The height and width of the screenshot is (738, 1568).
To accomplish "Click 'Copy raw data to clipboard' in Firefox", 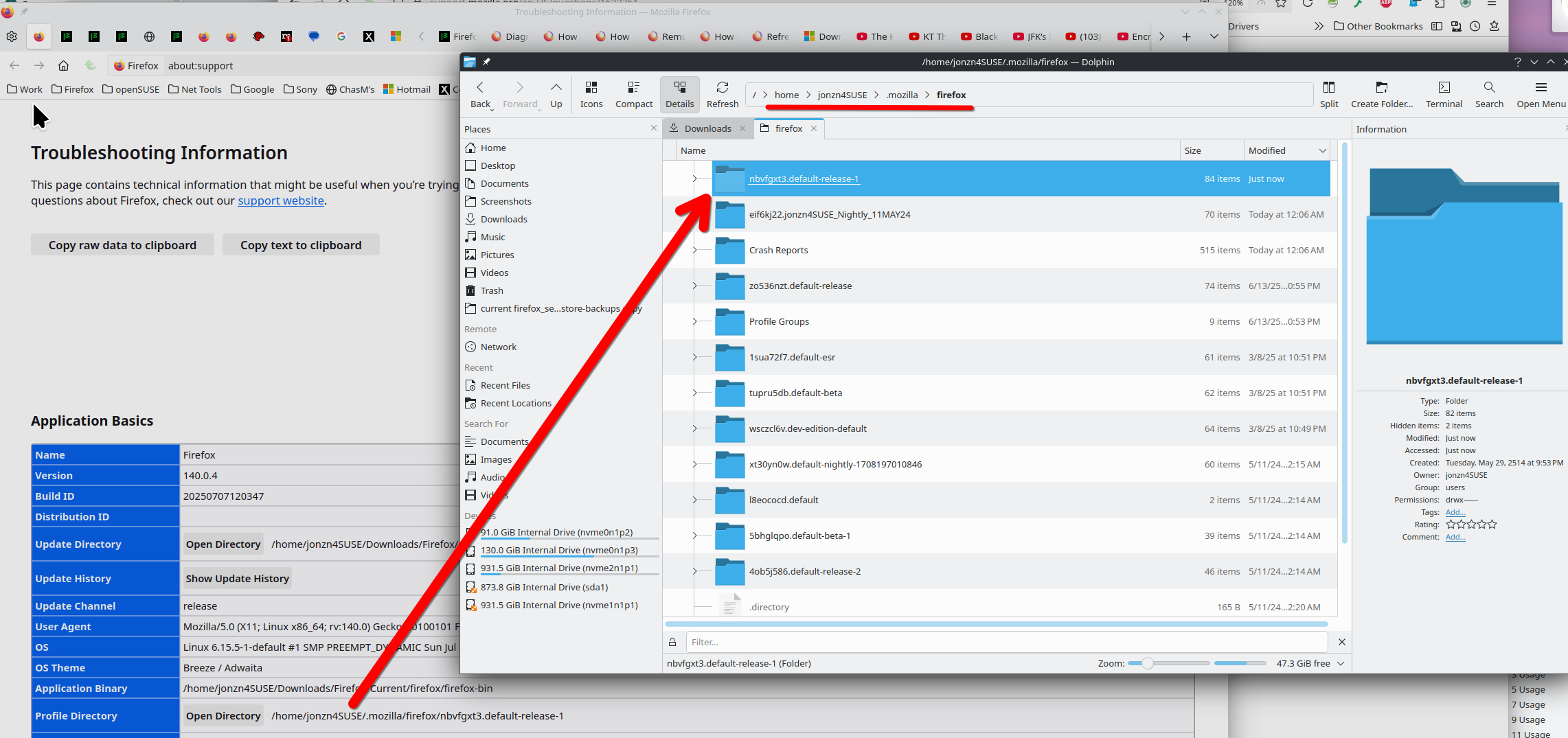I will coord(122,245).
